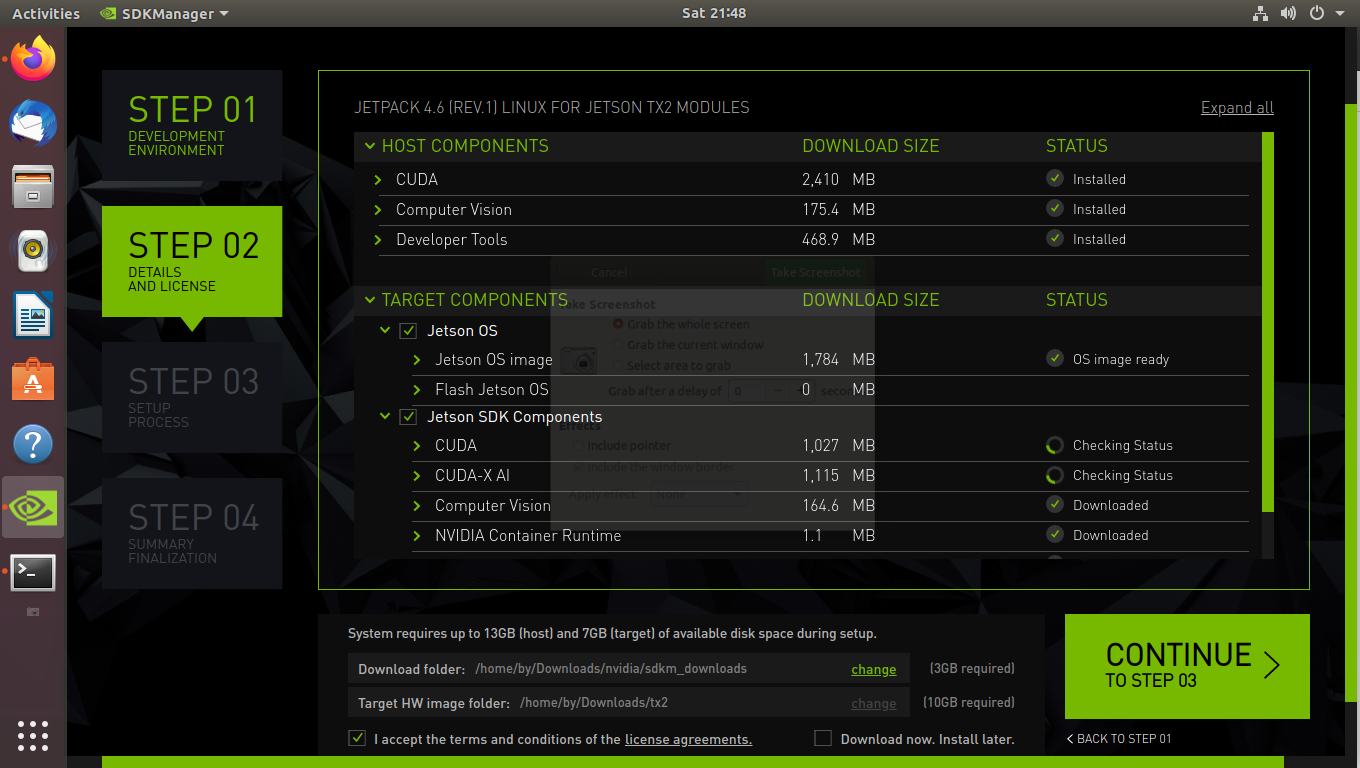Image resolution: width=1360 pixels, height=768 pixels.
Task: Click the component list green scrollbar
Action: pos(1268,320)
